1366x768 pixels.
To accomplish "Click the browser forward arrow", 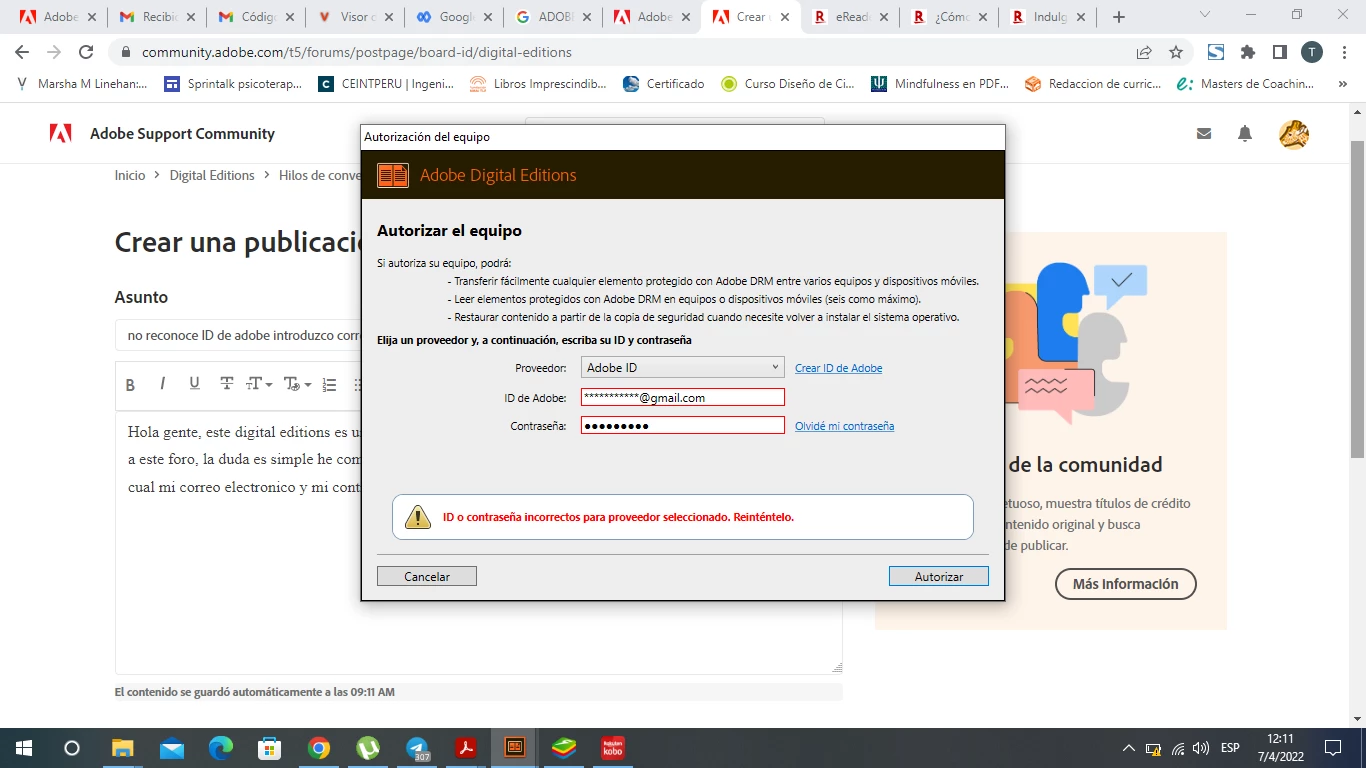I will [x=54, y=52].
